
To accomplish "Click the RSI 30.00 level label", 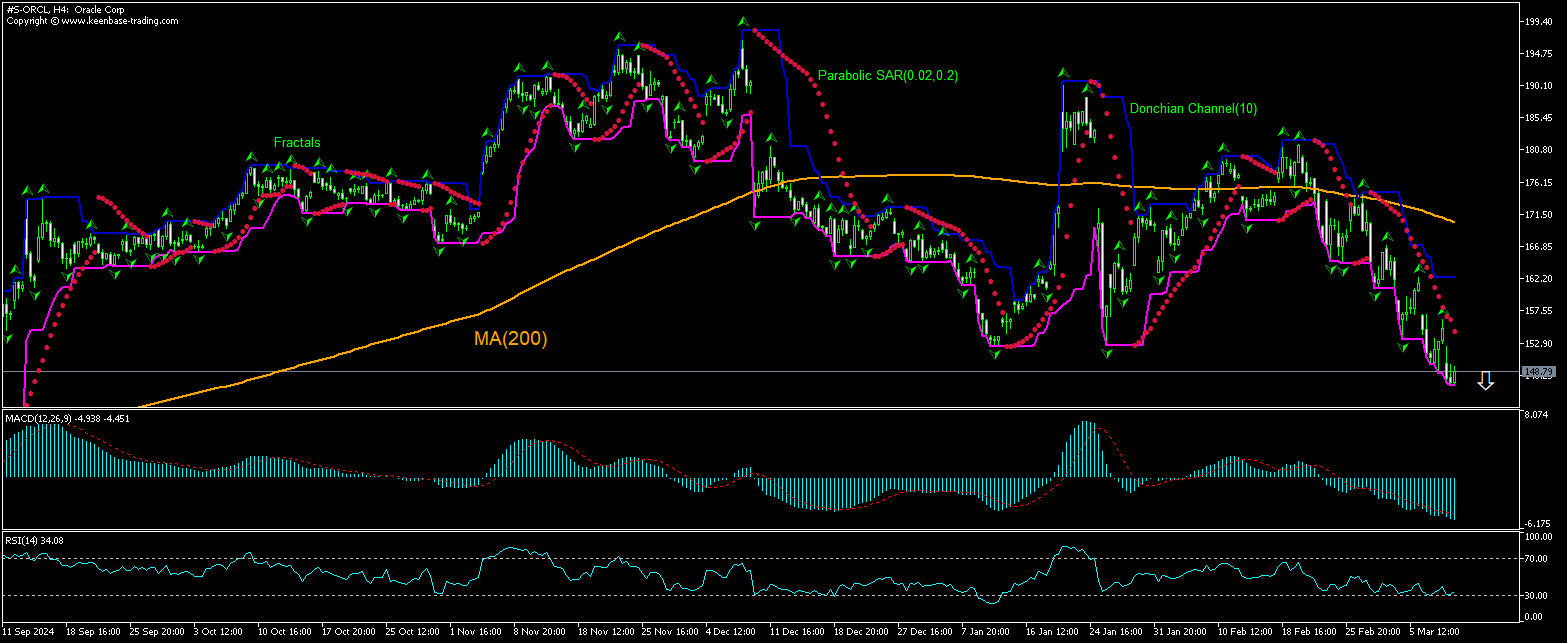I will 1538,596.
